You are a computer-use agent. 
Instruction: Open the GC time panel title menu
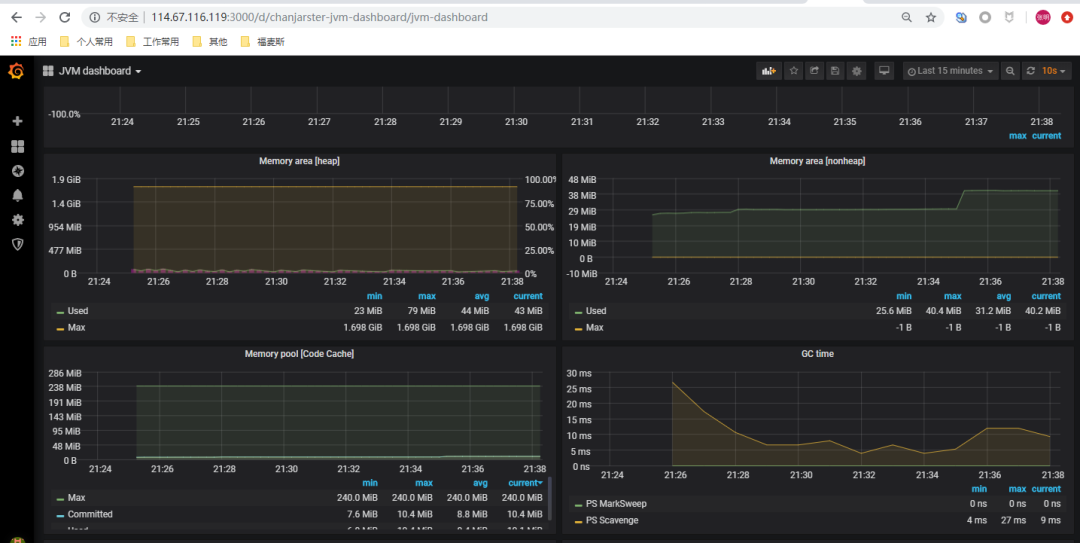coord(817,354)
